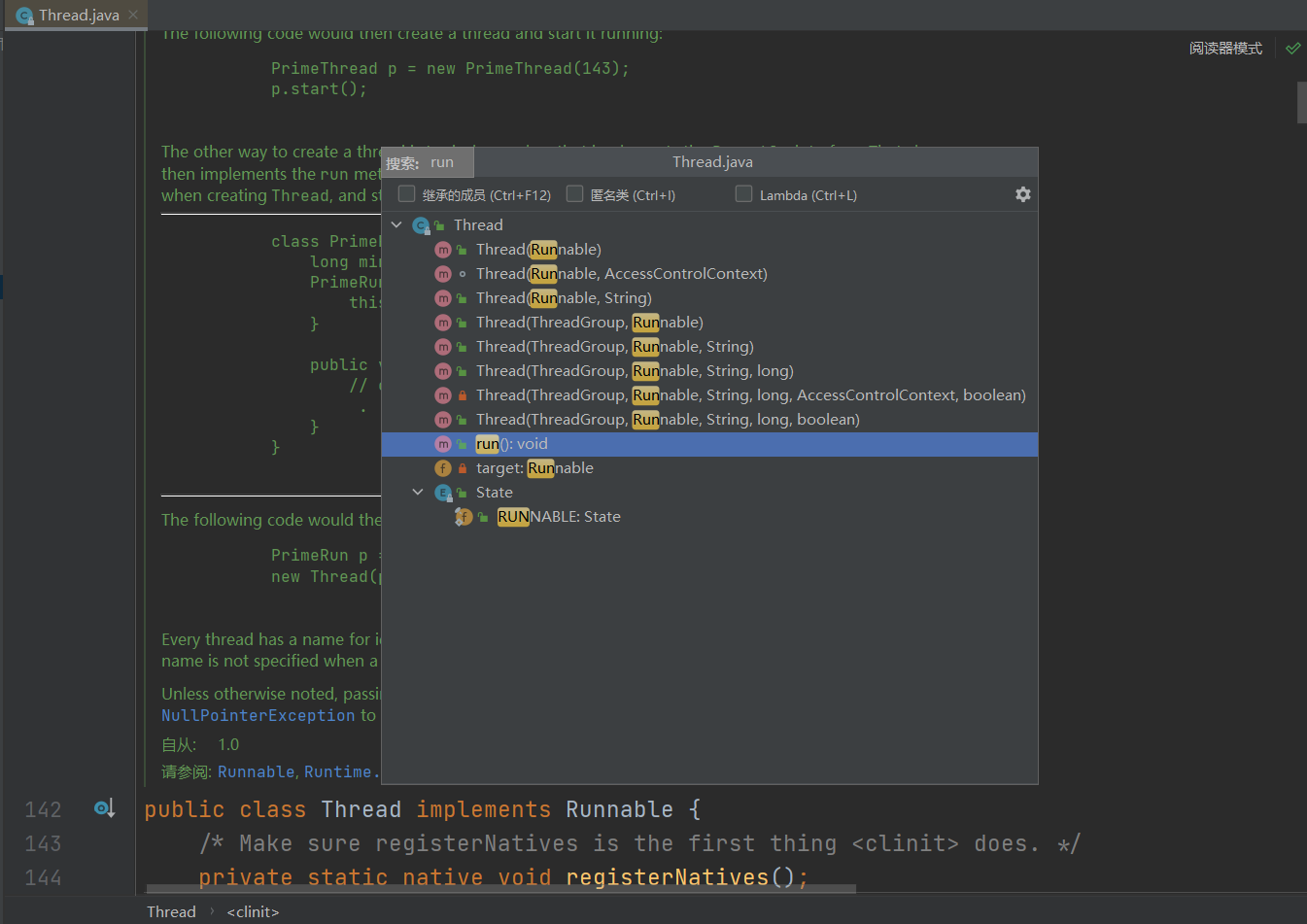Viewport: 1307px width, 924px height.
Task: Click package-private dot icon on AccessControlContext constructor
Action: point(463,274)
